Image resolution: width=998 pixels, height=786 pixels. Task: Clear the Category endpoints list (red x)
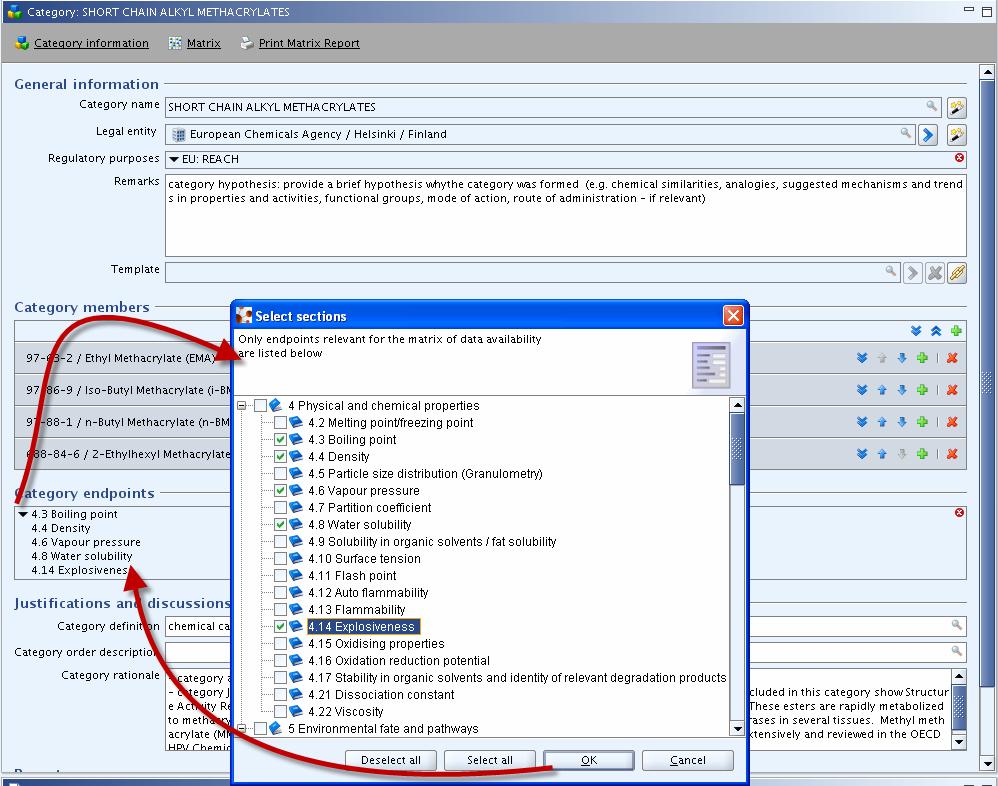959,512
